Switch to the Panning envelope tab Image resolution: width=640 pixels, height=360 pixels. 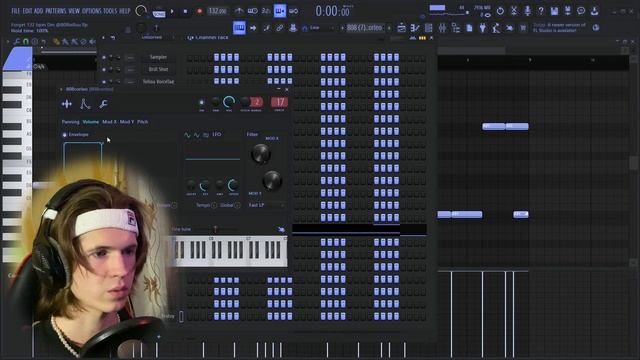tap(70, 122)
